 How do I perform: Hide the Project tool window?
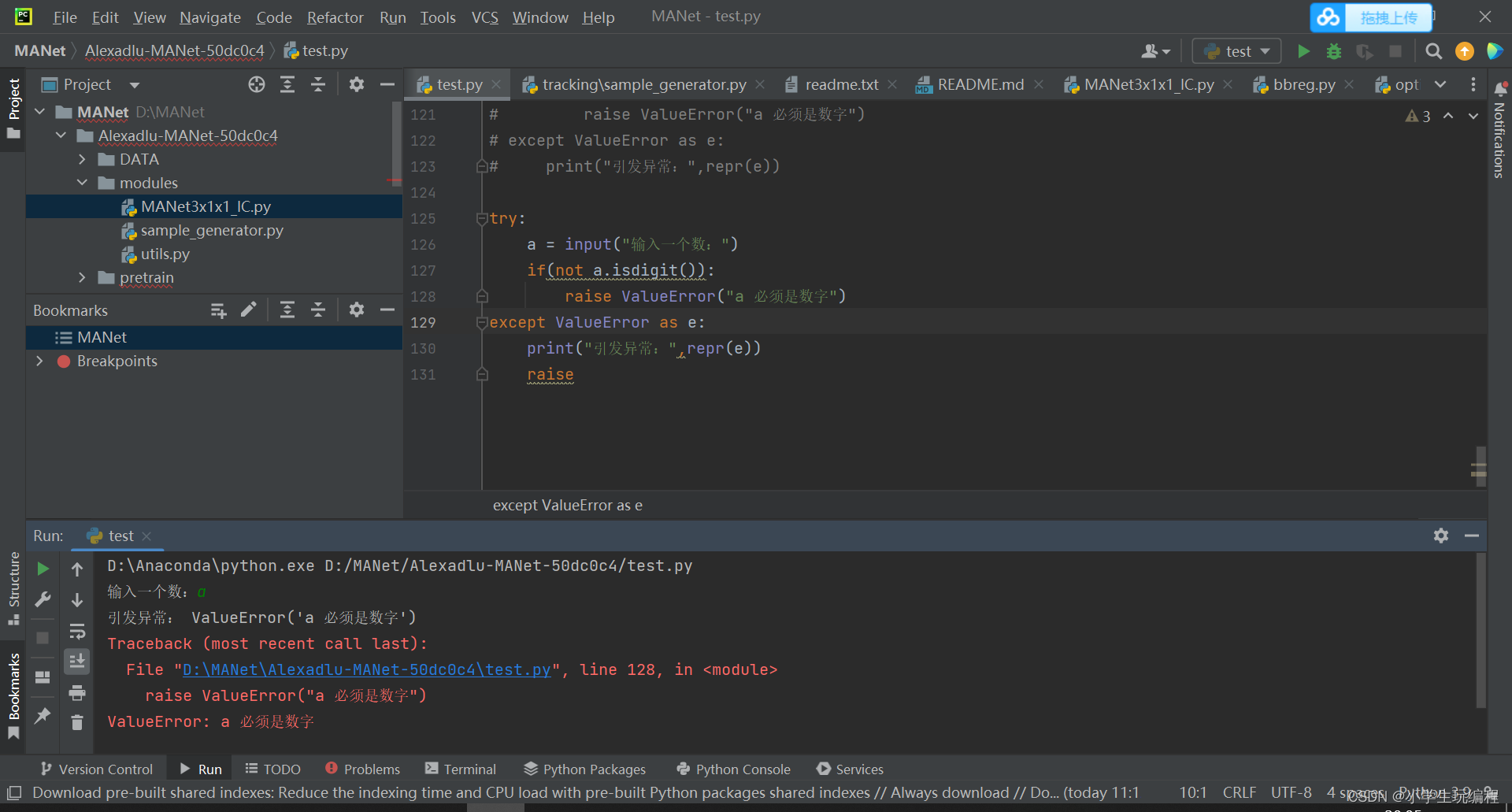point(387,84)
